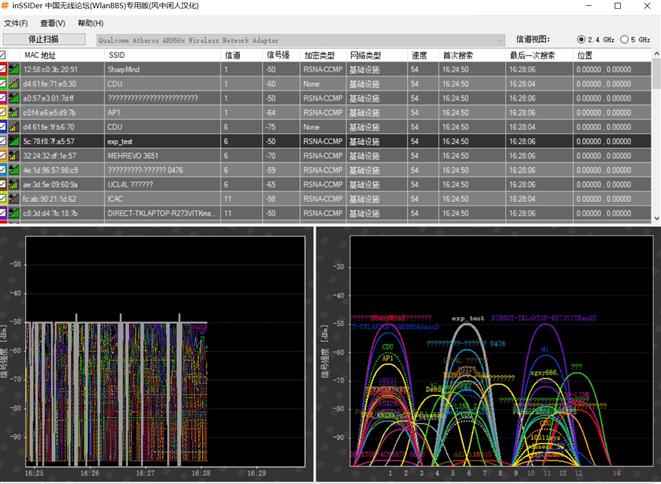Select the DIRECT-TKLAPTOP-R273VITKms SSID cell
Screen dimensions: 661x484
click(x=162, y=213)
